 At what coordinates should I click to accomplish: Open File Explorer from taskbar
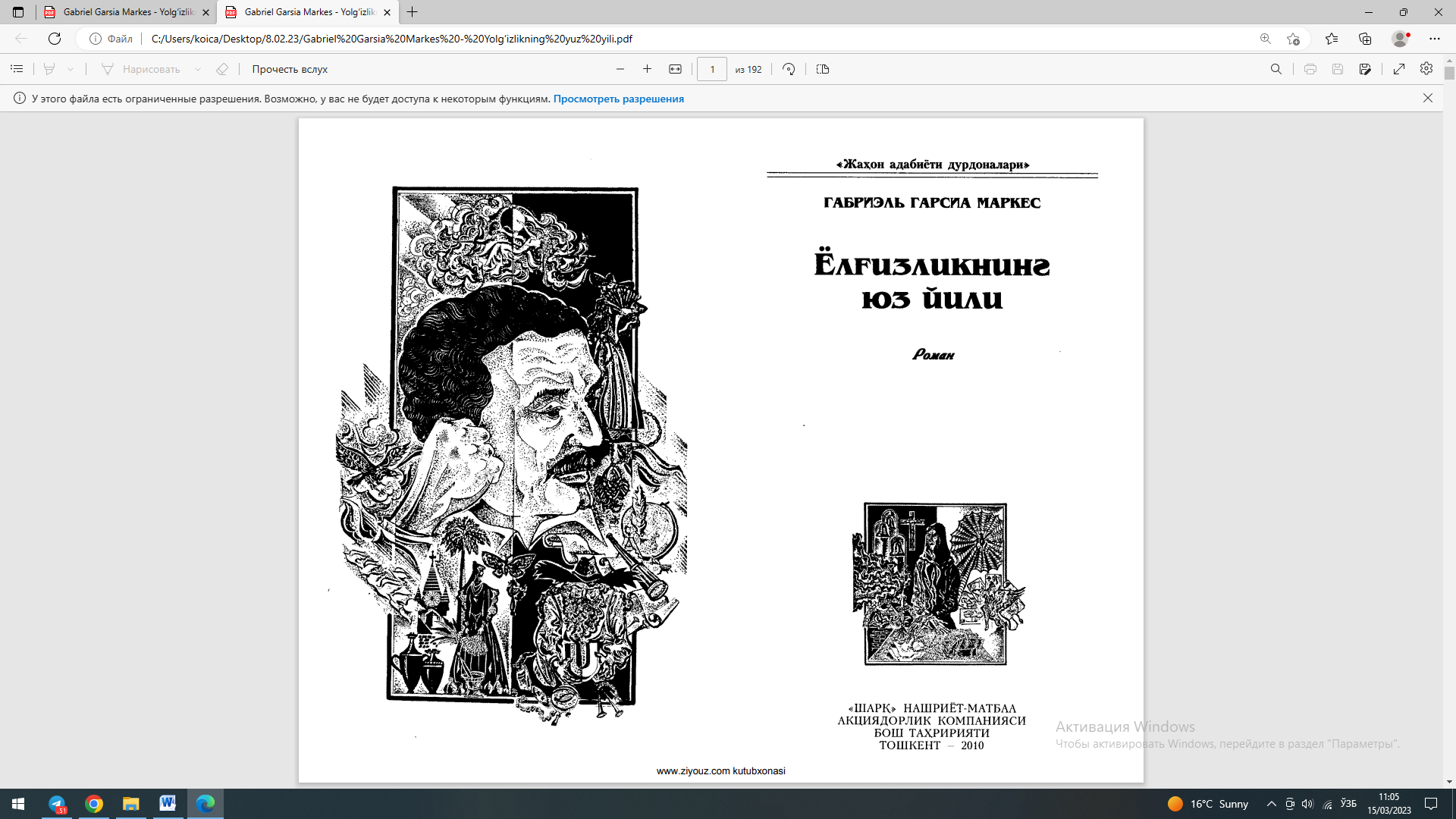click(x=131, y=804)
